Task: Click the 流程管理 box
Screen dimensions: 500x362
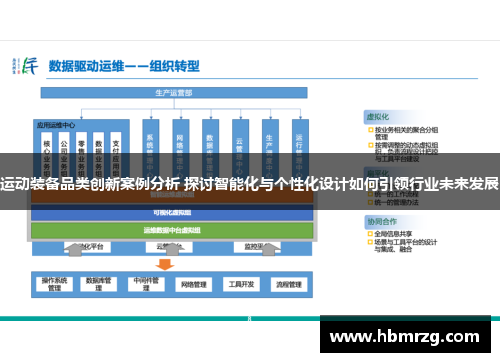Action: pos(289,285)
